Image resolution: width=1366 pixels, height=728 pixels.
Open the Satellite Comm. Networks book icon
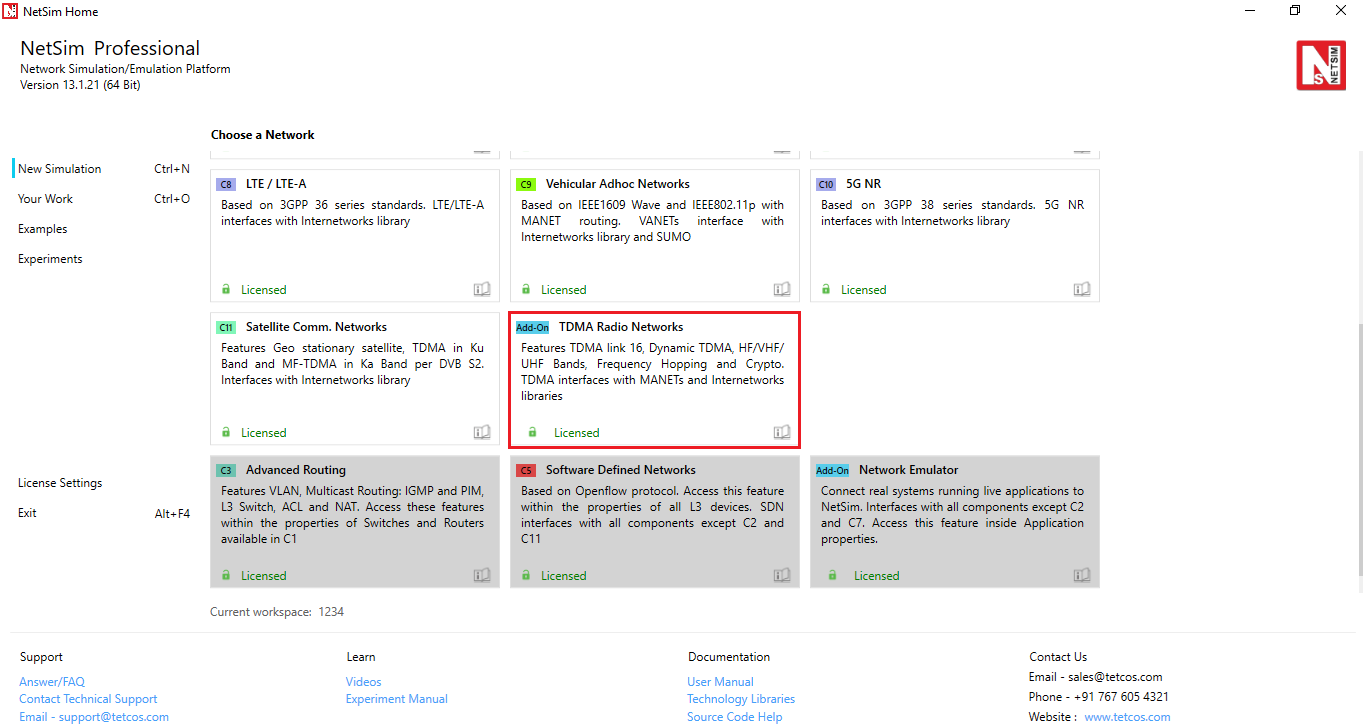click(481, 432)
